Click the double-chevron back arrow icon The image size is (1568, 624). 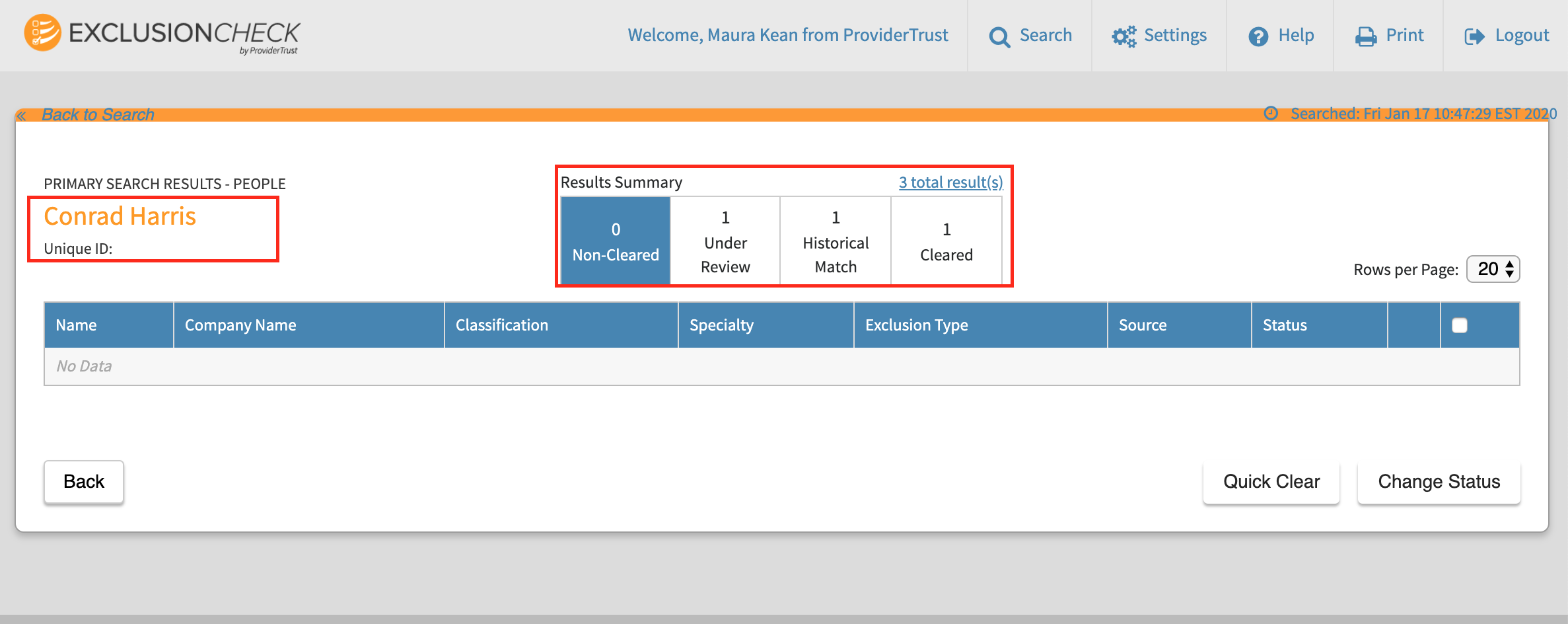(22, 116)
